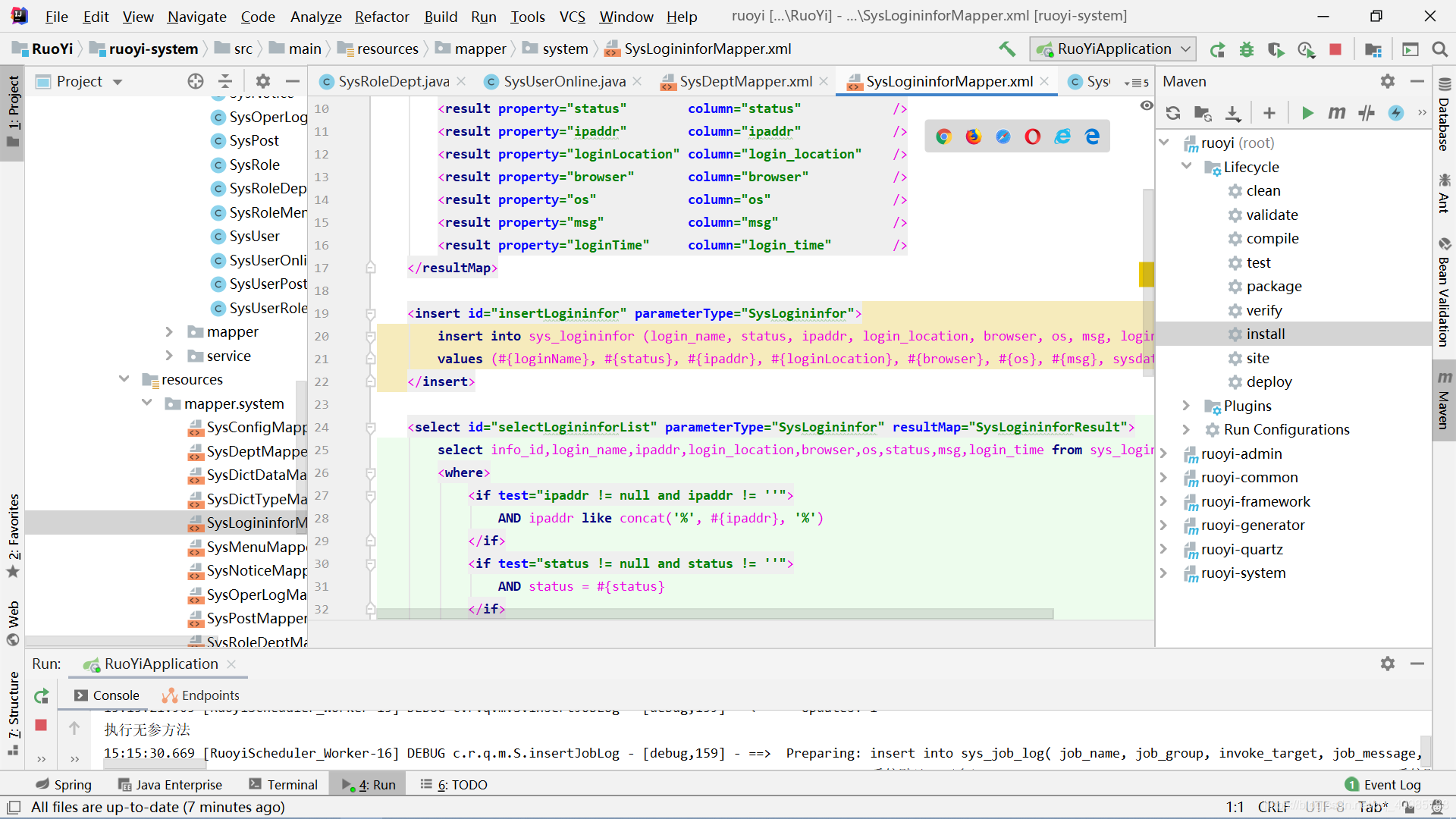The width and height of the screenshot is (1456, 819).
Task: Open the Terminal tool window
Action: [x=284, y=785]
